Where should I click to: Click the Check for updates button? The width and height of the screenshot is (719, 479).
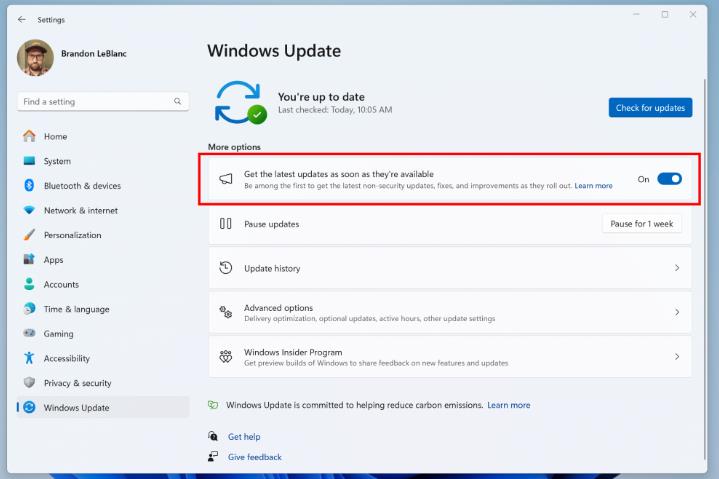tap(650, 107)
